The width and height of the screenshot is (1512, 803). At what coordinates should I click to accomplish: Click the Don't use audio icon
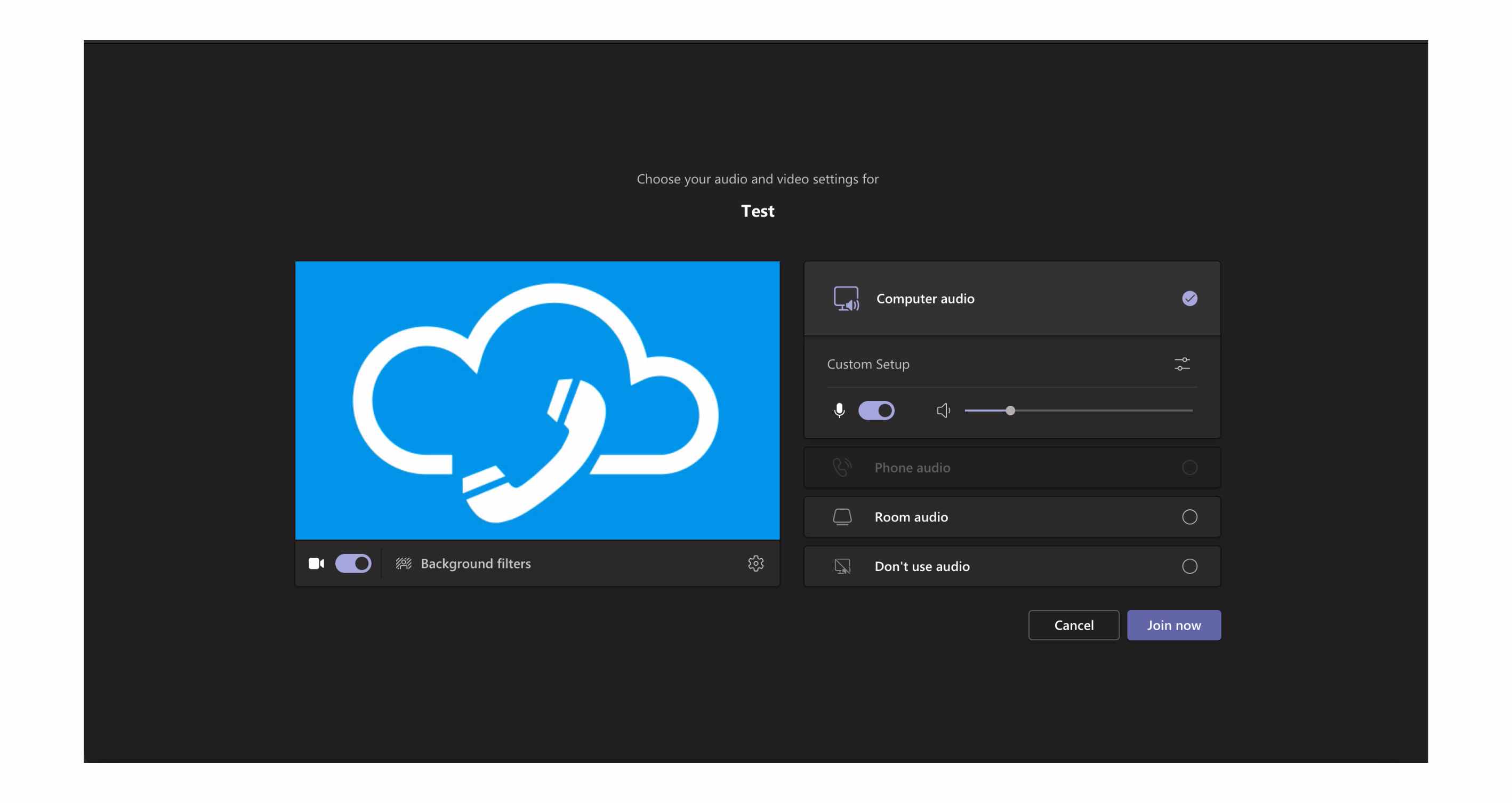(x=842, y=566)
